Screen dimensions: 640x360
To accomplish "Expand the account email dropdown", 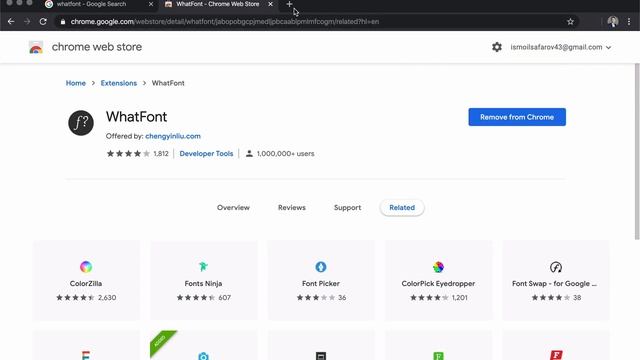I will pos(561,47).
